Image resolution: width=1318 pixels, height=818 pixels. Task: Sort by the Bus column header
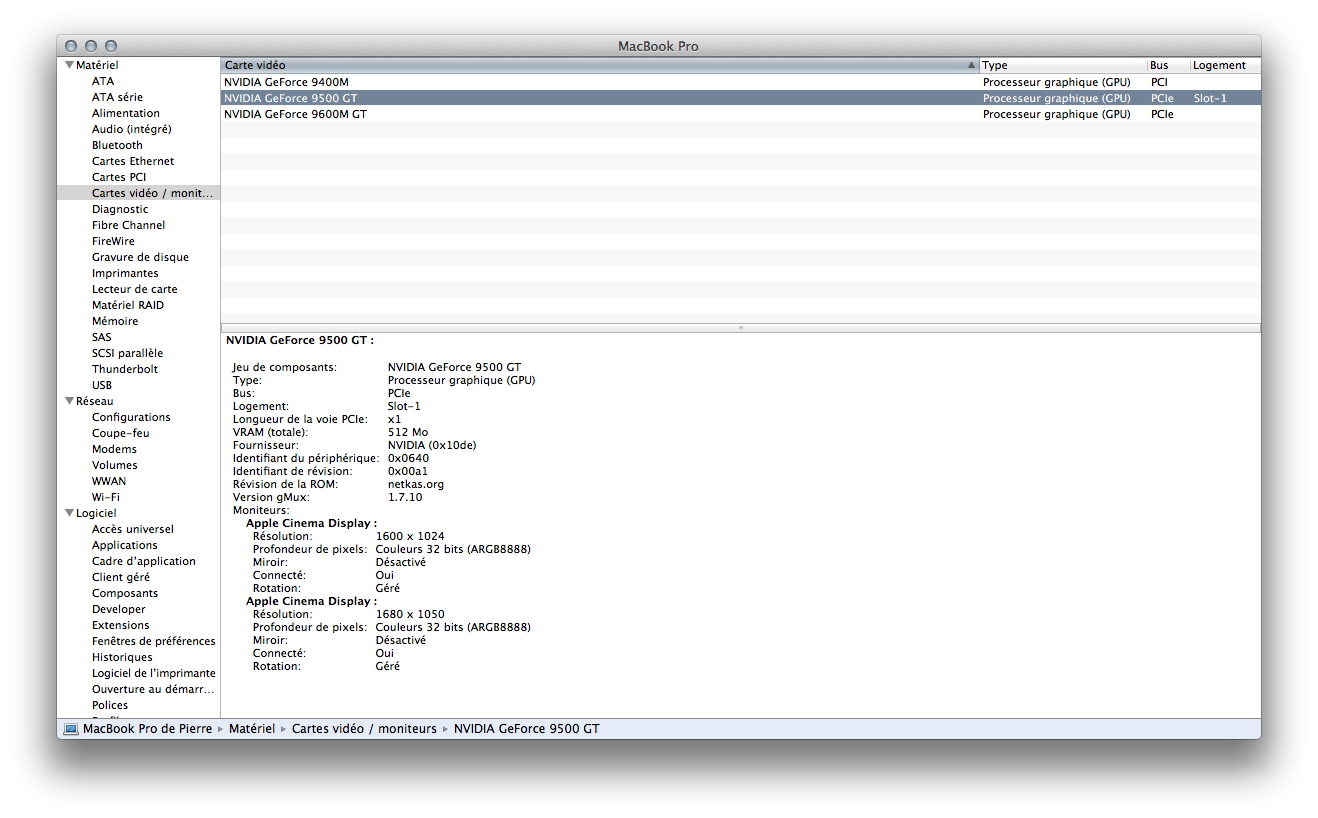(1166, 66)
